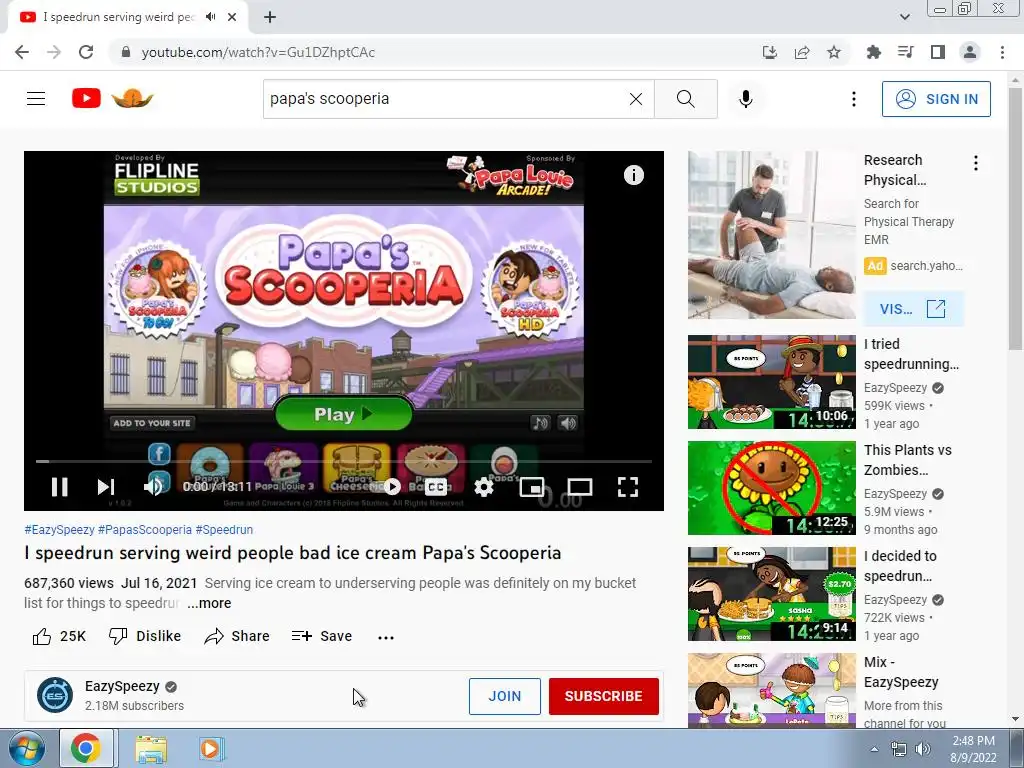1024x768 pixels.
Task: Mute the tab via speaker icon
Action: [210, 17]
